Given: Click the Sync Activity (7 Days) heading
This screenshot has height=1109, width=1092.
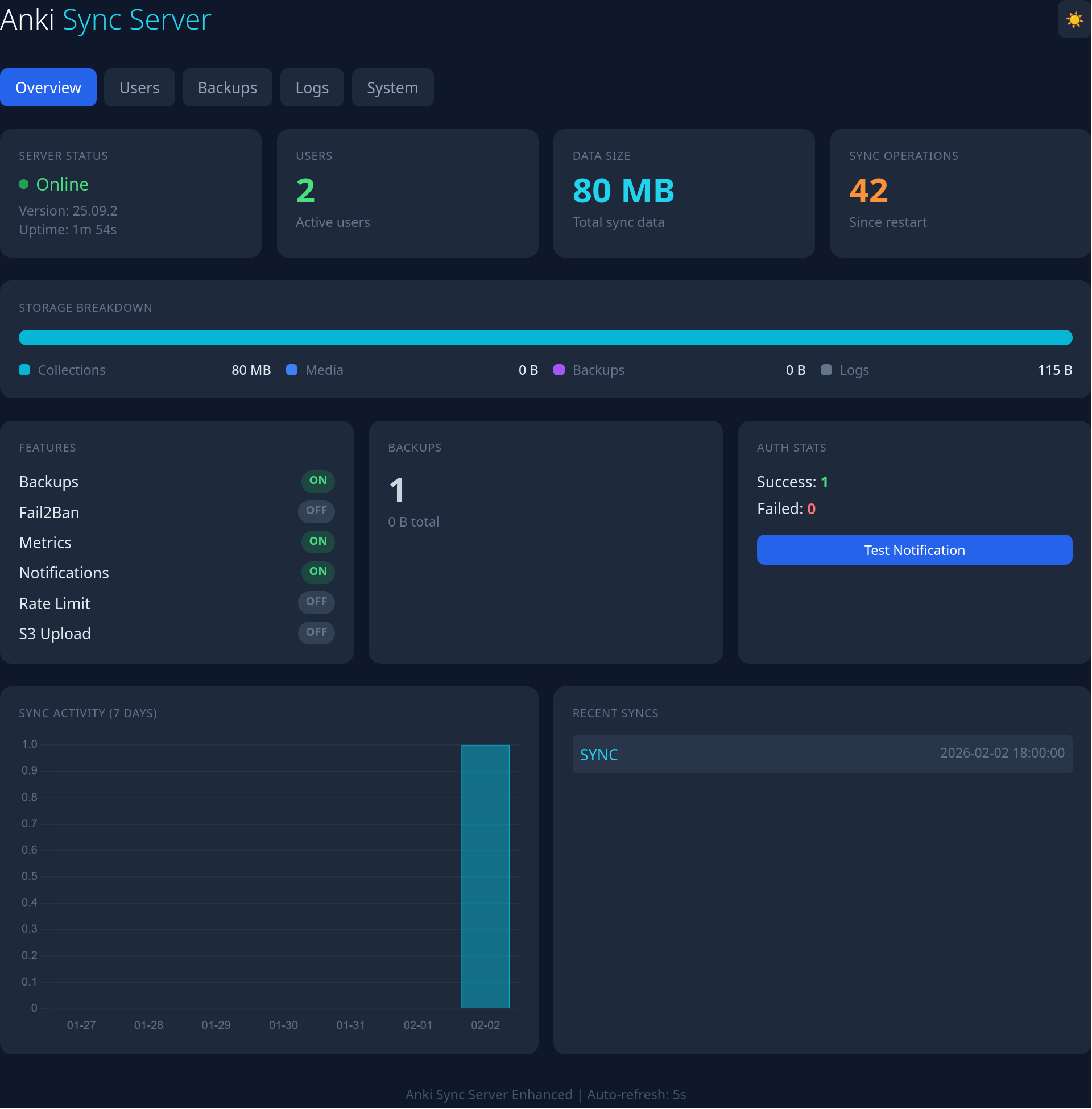Looking at the screenshot, I should pyautogui.click(x=88, y=713).
